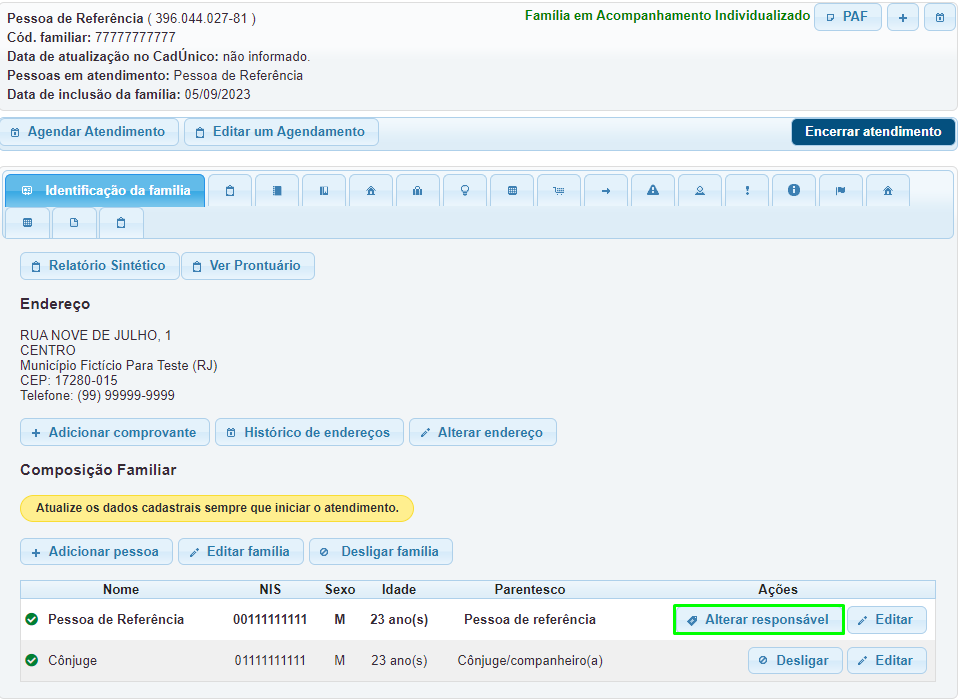Click the plus button beside PAF
Screen dimensions: 960x699
[x=902, y=17]
